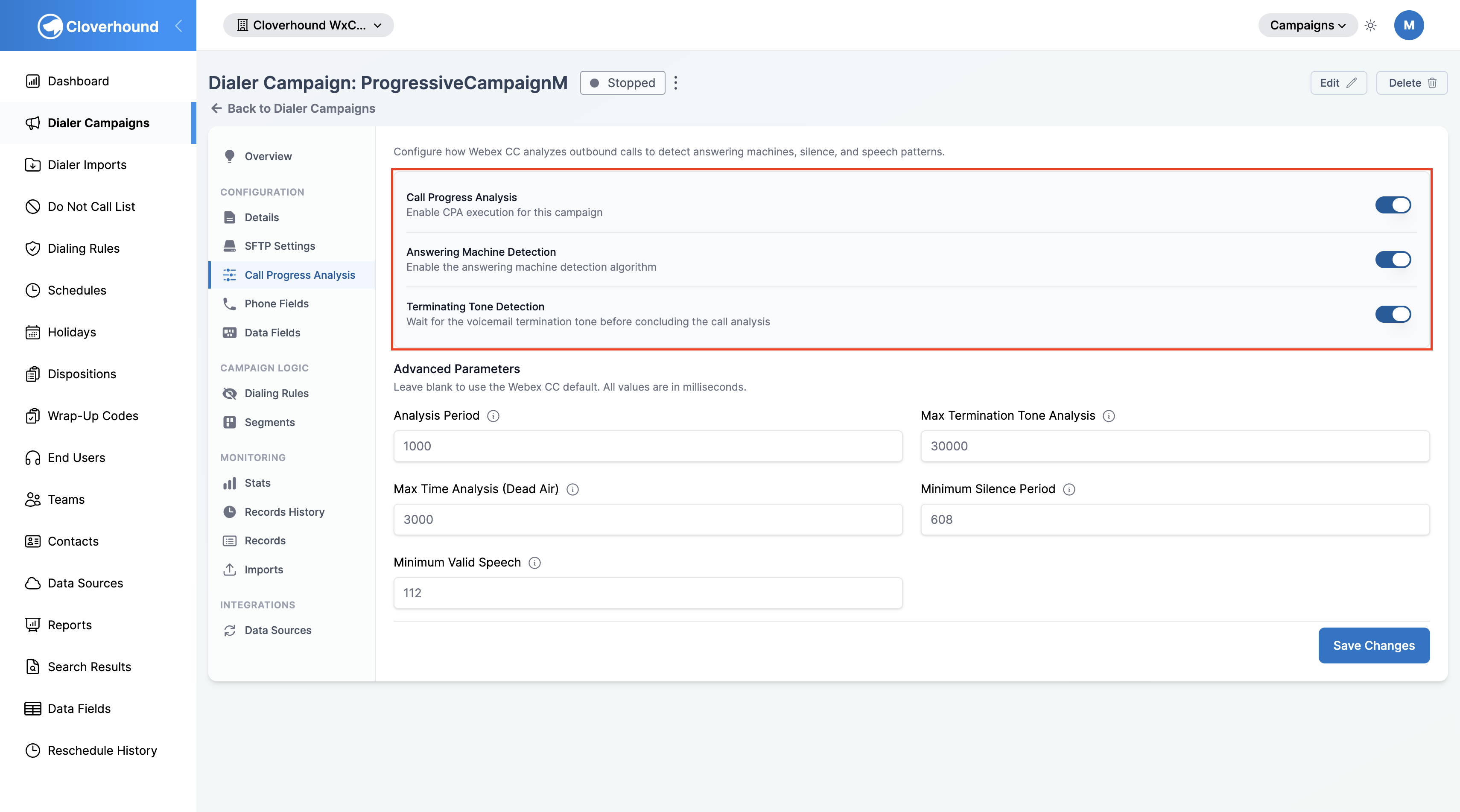Image resolution: width=1460 pixels, height=812 pixels.
Task: Open the Overview tab
Action: coord(291,156)
